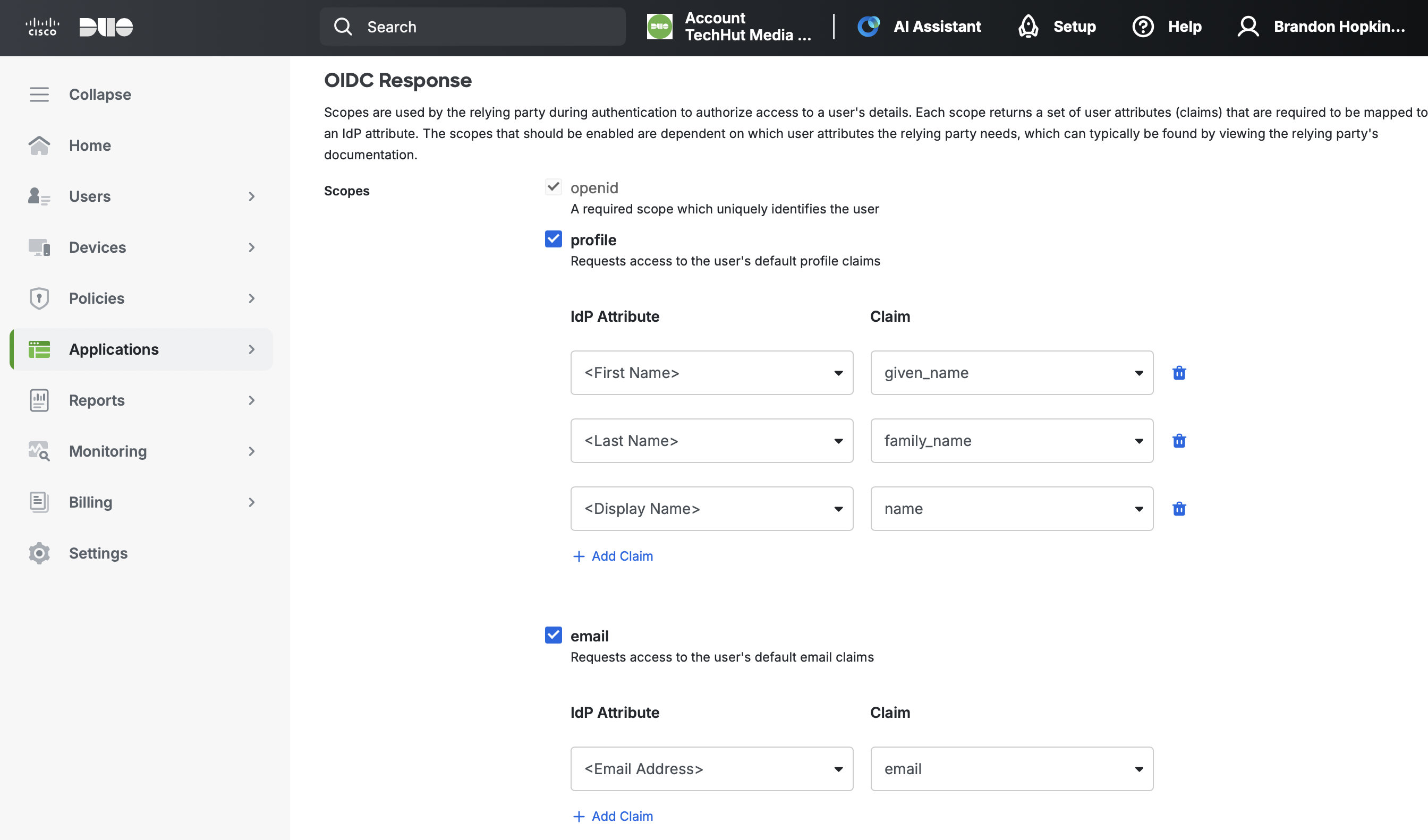Open the Users section icon
The width and height of the screenshot is (1428, 840).
pyautogui.click(x=38, y=196)
